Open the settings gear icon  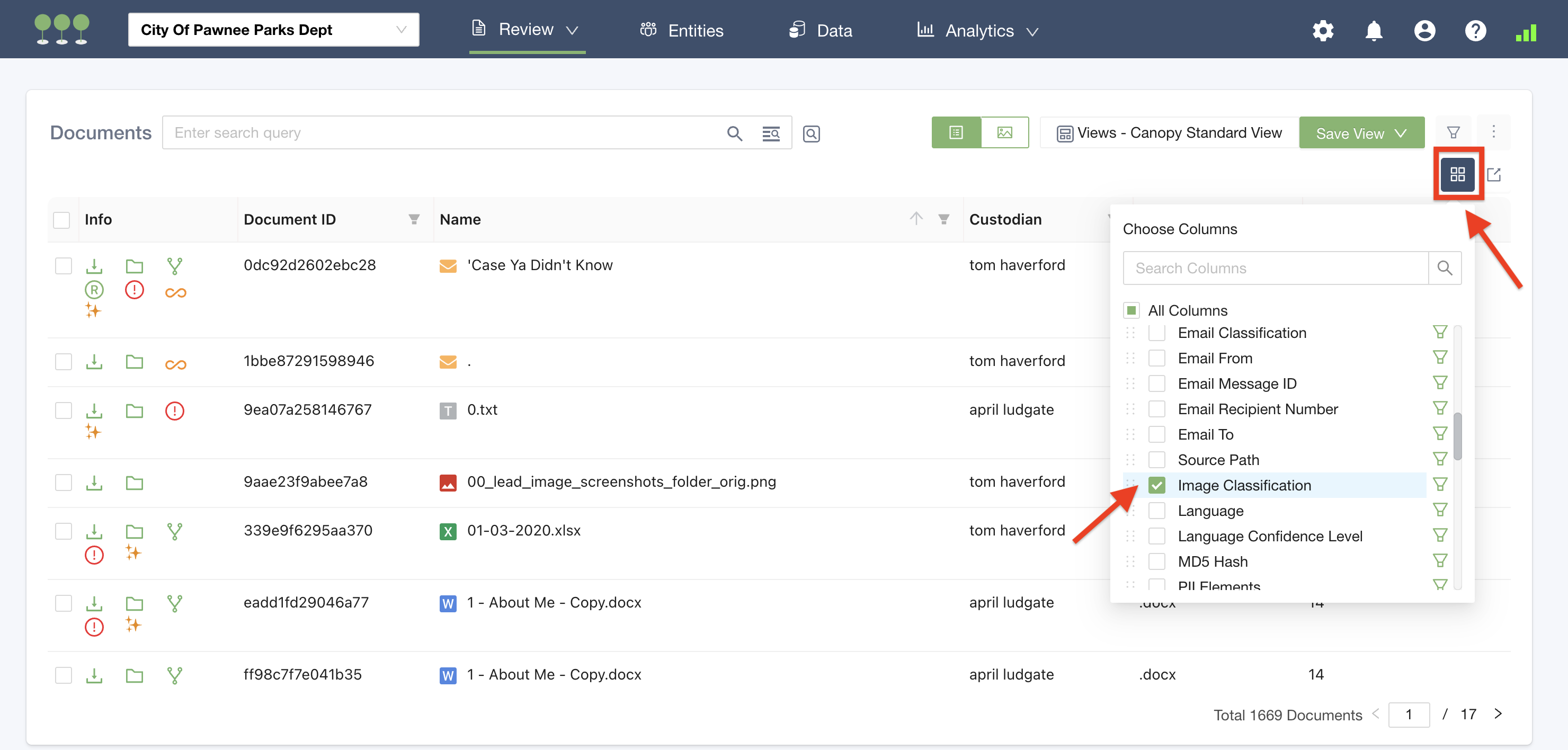tap(1322, 30)
